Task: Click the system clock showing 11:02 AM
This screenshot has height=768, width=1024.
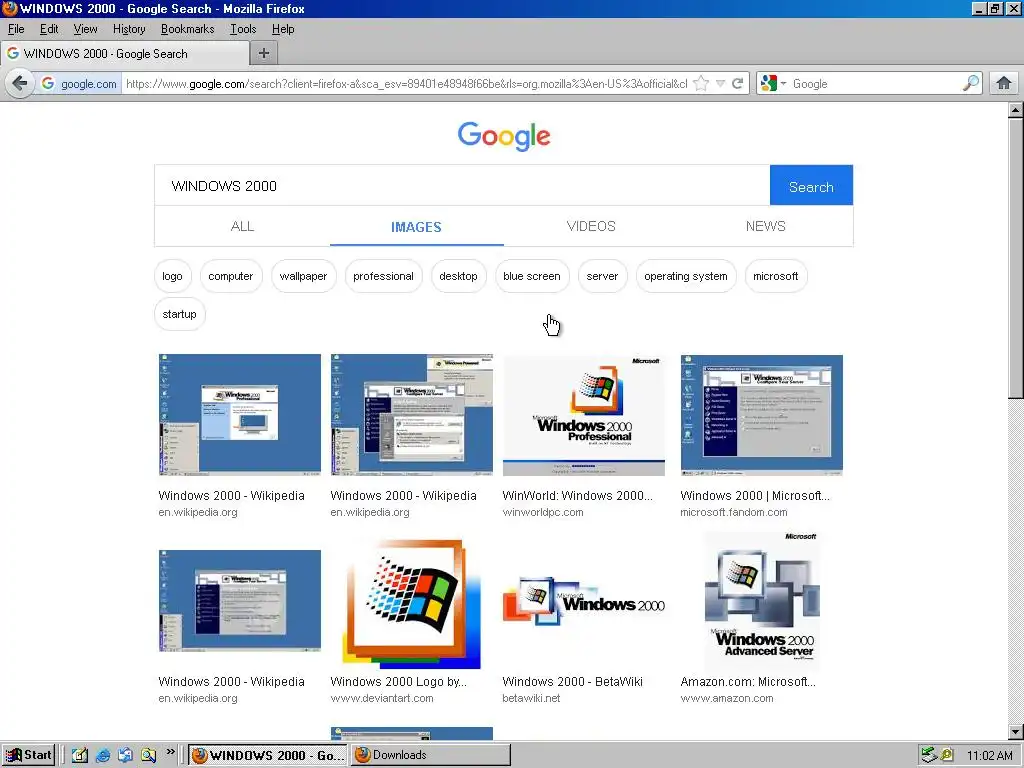Action: (x=989, y=756)
